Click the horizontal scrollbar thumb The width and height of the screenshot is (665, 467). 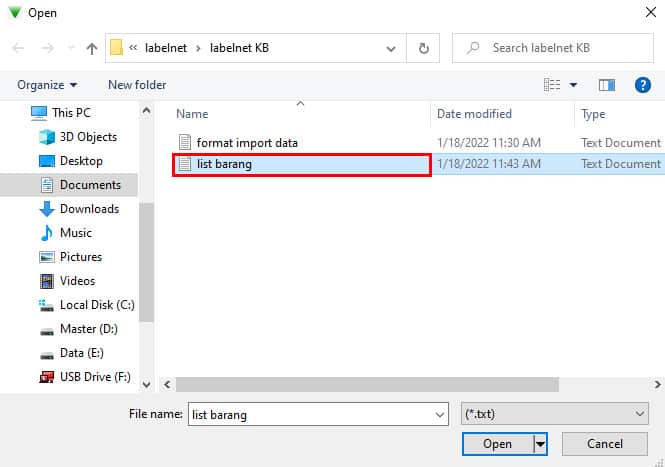367,385
